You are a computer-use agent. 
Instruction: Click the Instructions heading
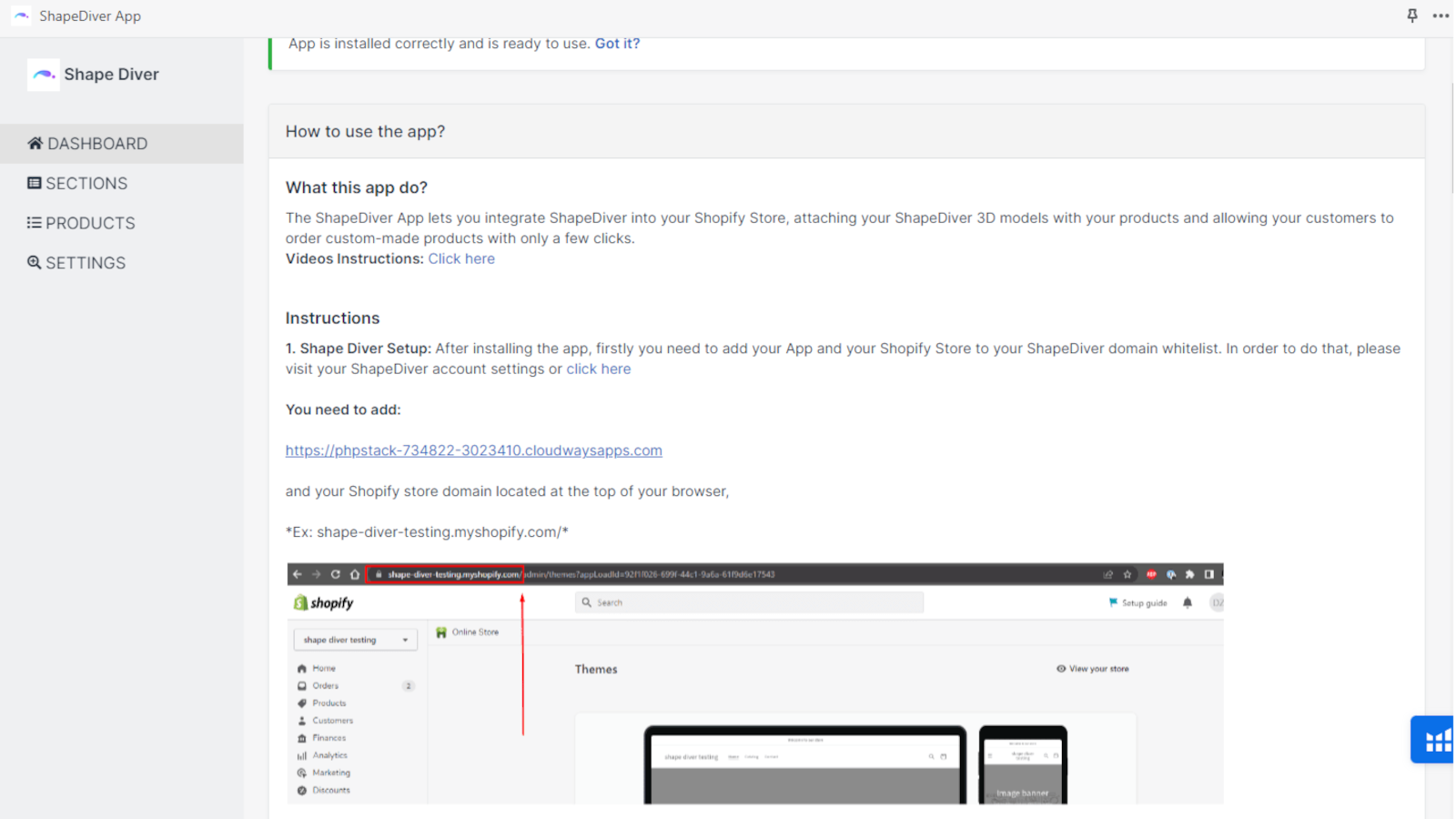click(333, 318)
